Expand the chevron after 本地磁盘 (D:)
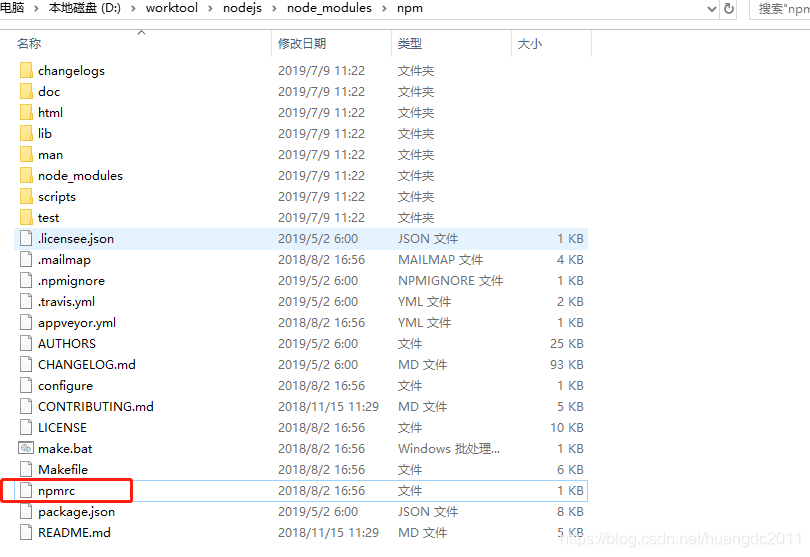810x557 pixels. point(133,8)
